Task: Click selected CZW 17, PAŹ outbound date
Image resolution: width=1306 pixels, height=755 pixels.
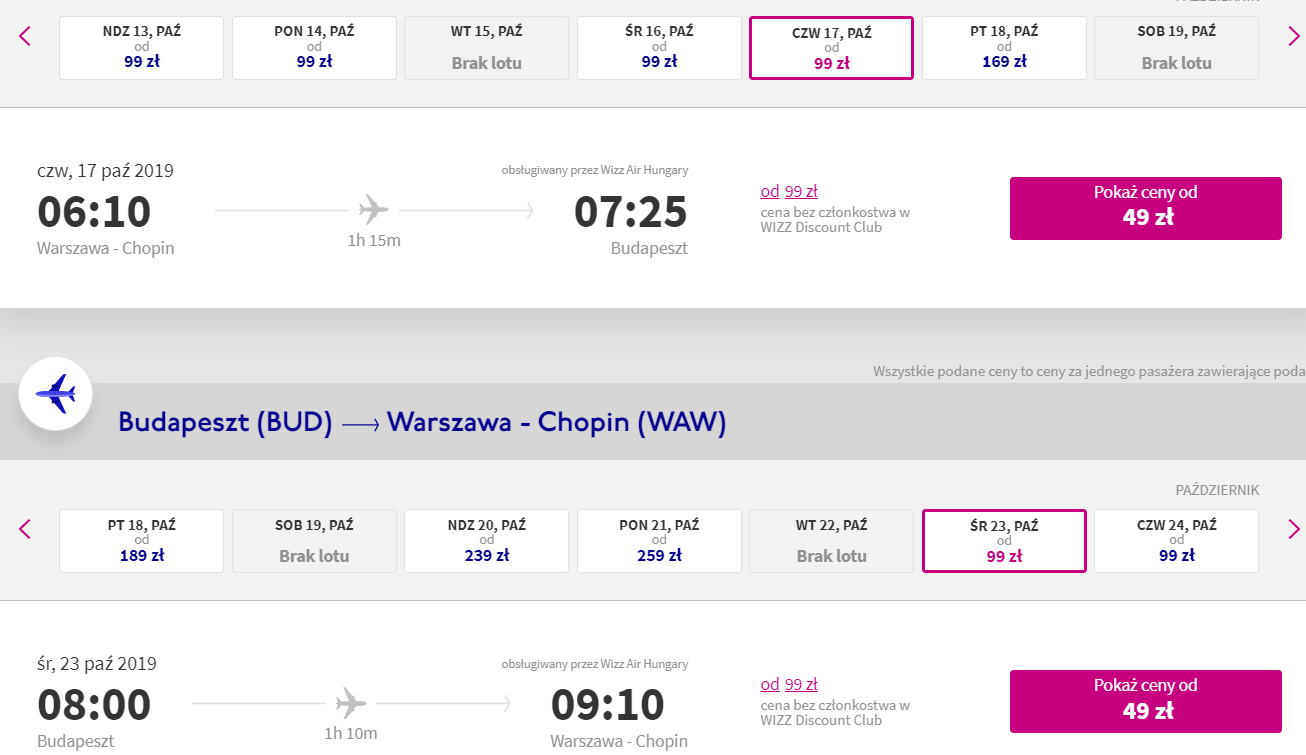Action: click(x=831, y=47)
